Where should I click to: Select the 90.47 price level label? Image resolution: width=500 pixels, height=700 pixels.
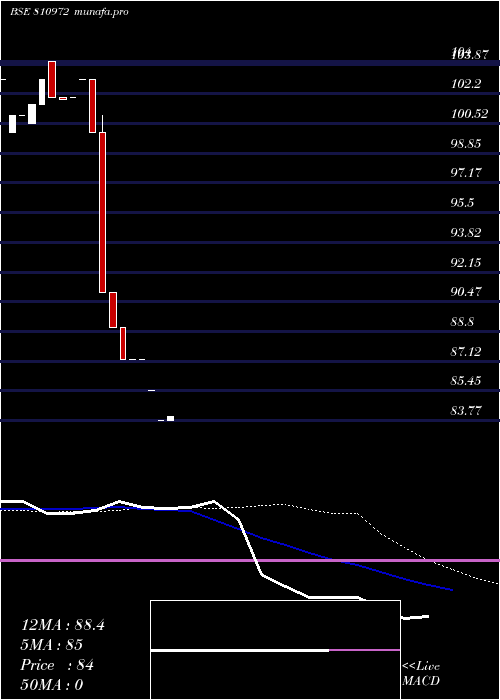pyautogui.click(x=466, y=292)
